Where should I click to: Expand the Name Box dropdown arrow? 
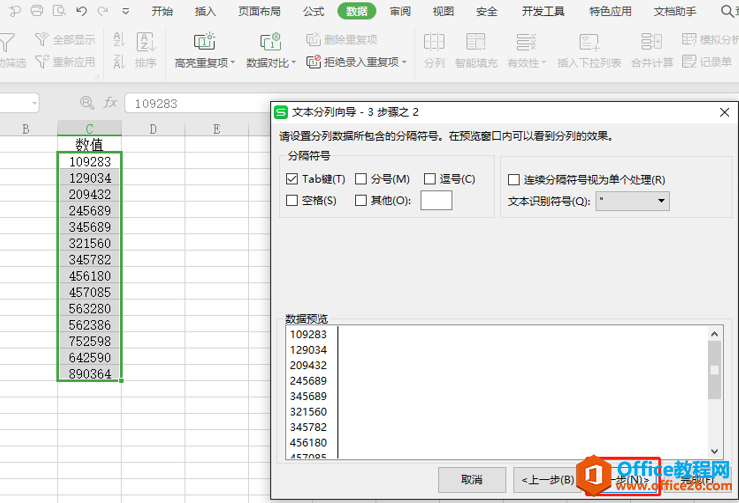coord(34,103)
